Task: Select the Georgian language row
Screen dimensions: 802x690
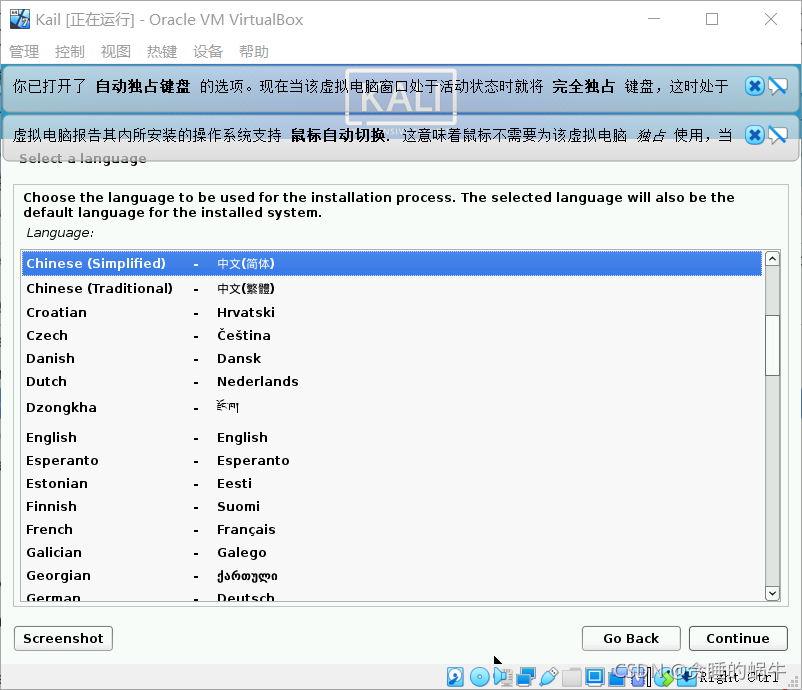Action: [x=392, y=576]
